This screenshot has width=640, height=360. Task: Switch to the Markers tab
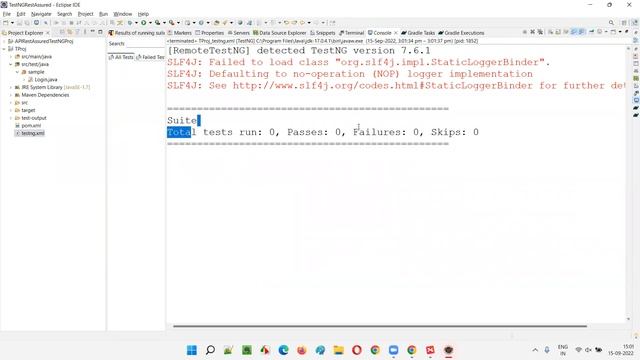[x=180, y=33]
